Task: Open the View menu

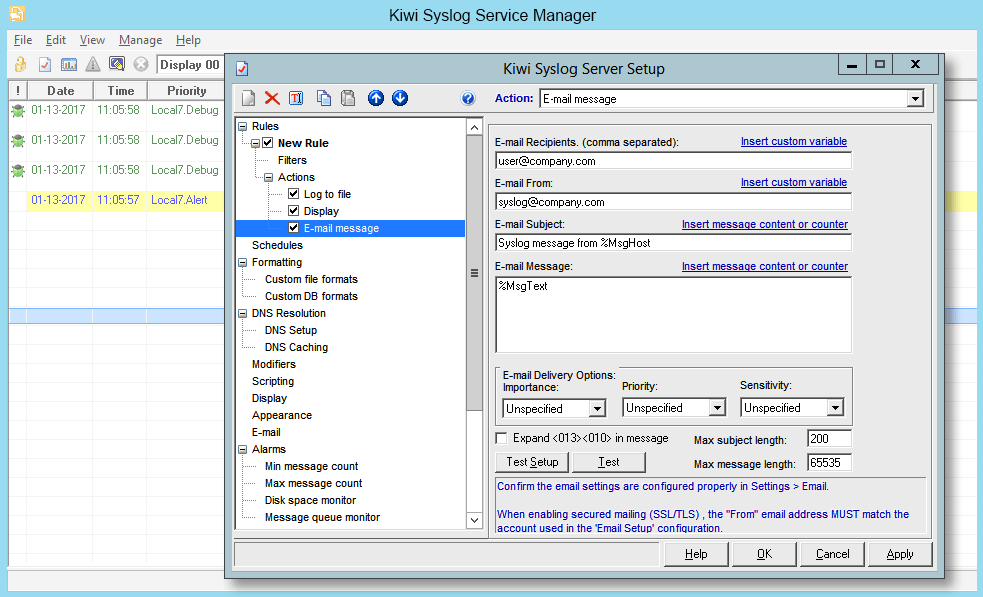Action: [92, 40]
